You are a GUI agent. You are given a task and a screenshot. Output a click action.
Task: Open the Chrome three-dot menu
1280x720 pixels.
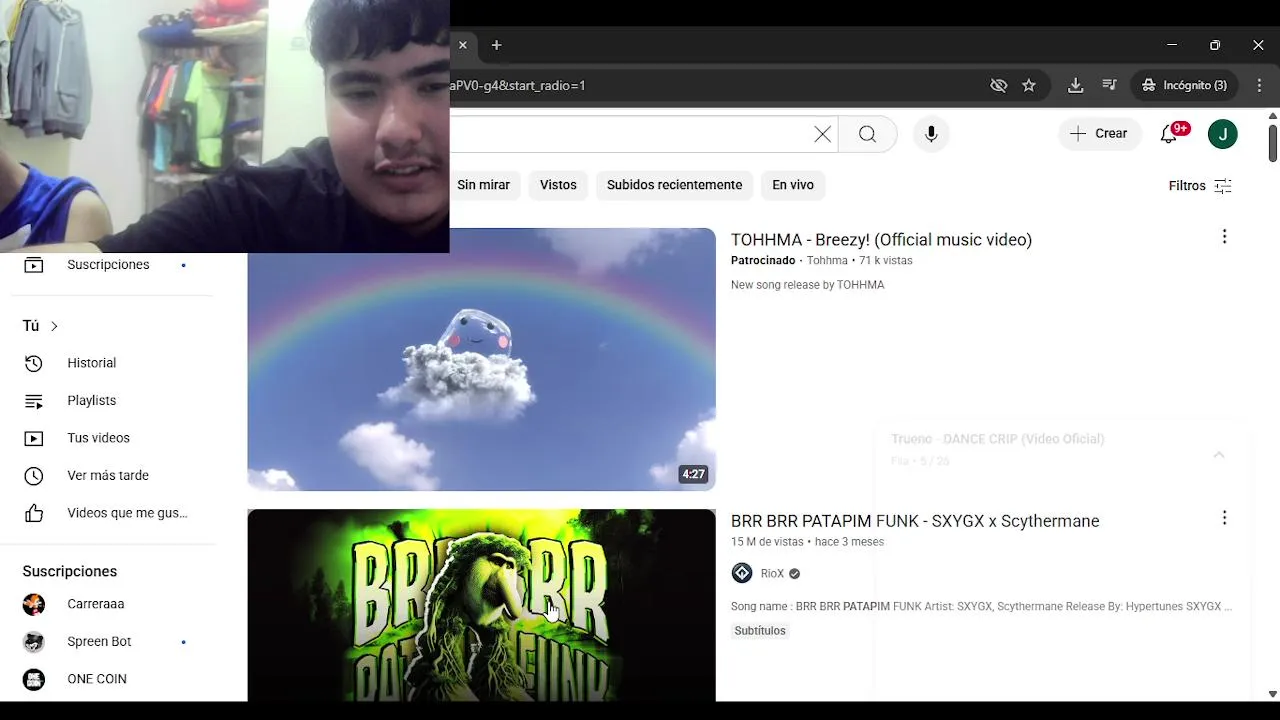1259,85
